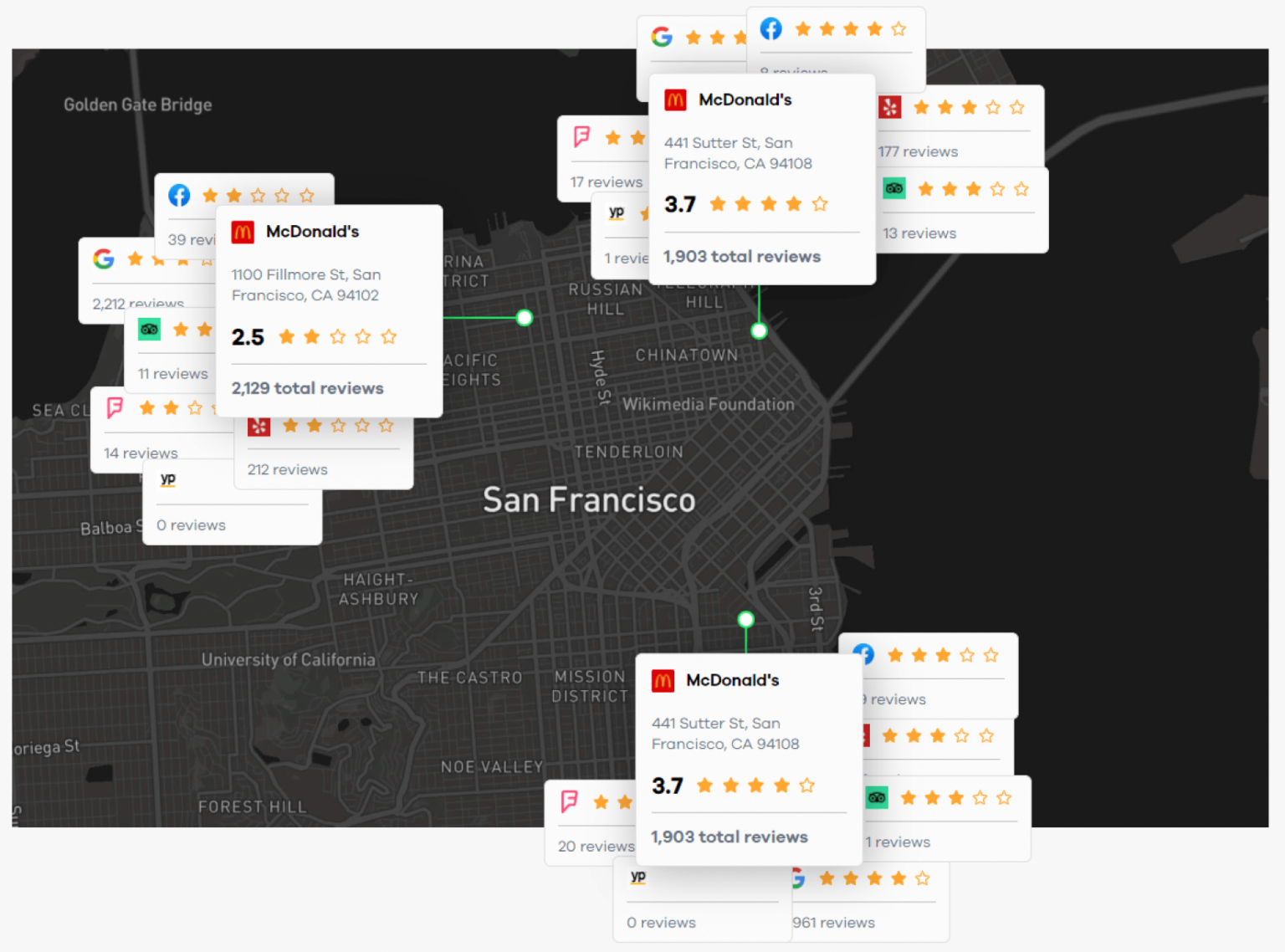The image size is (1285, 952).
Task: Open the Yelp icon beside 177 reviews
Action: (x=891, y=107)
